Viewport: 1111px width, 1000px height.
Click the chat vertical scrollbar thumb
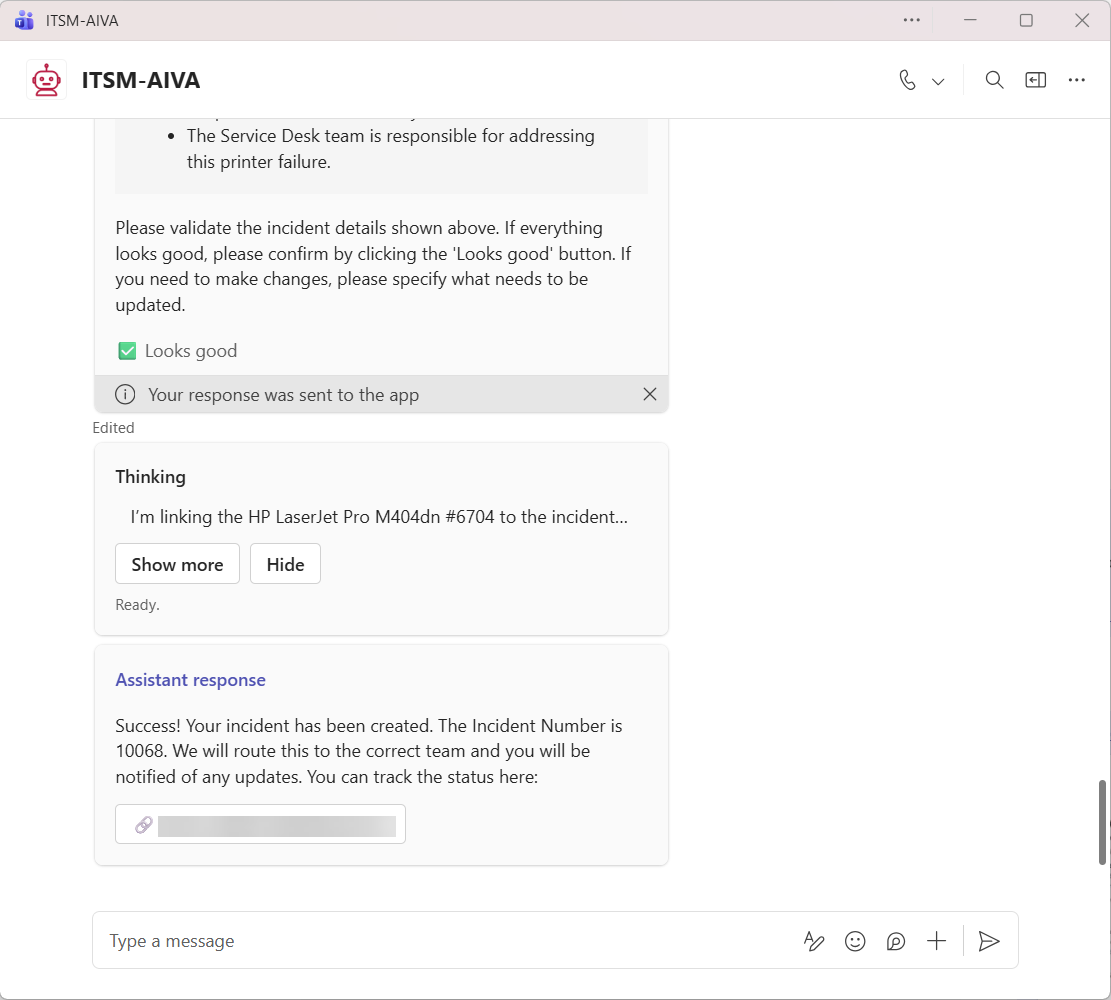pyautogui.click(x=1103, y=821)
